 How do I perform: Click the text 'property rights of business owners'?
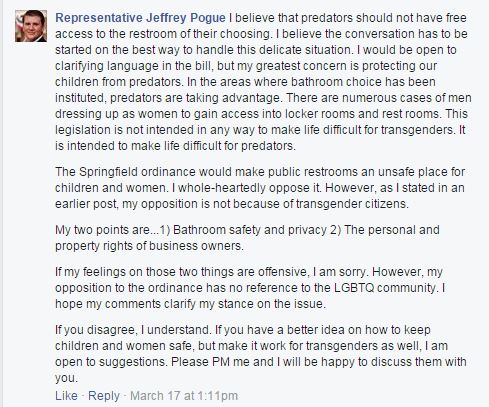click(x=148, y=246)
